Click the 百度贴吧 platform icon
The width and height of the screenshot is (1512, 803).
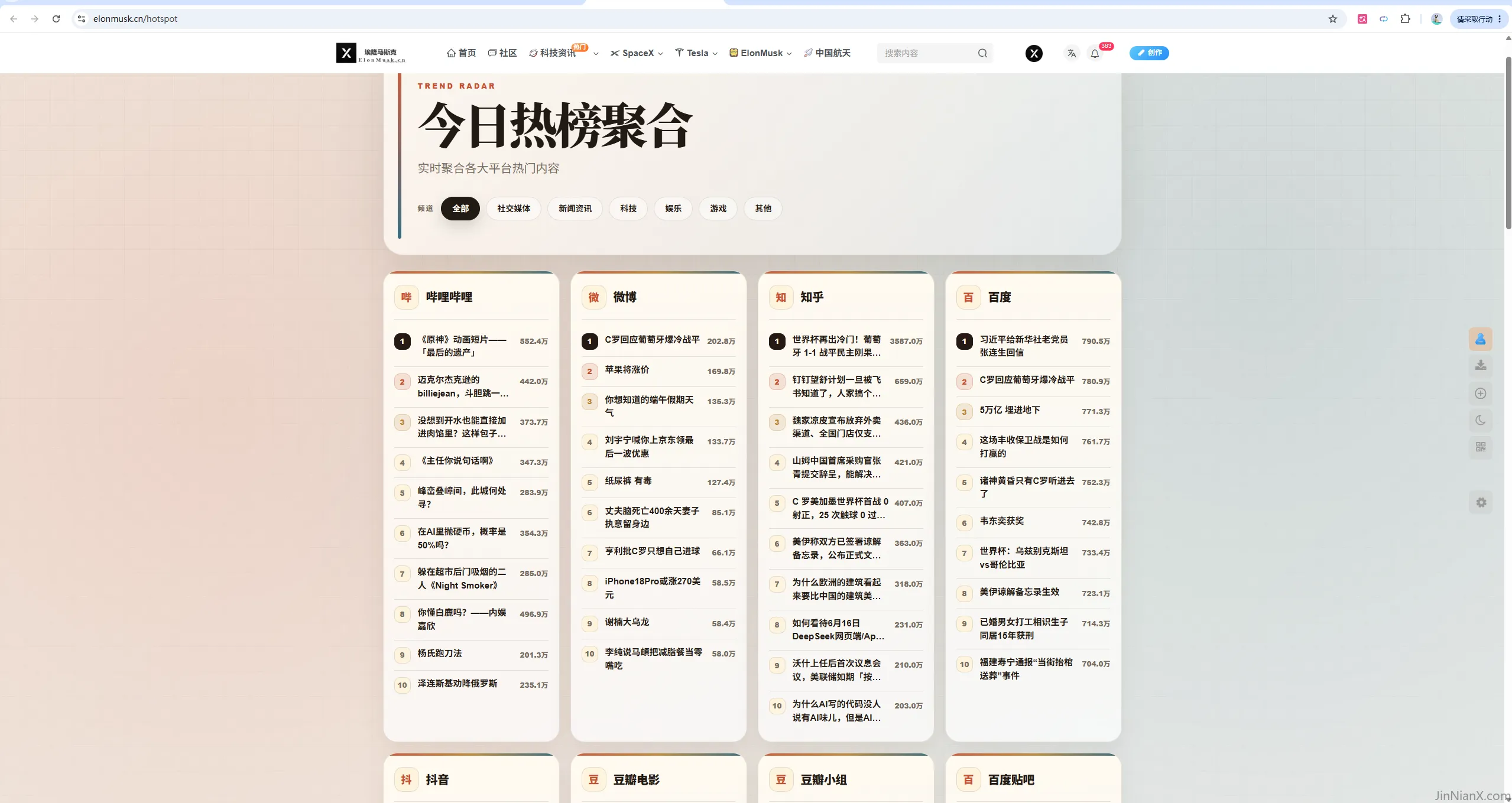point(968,780)
